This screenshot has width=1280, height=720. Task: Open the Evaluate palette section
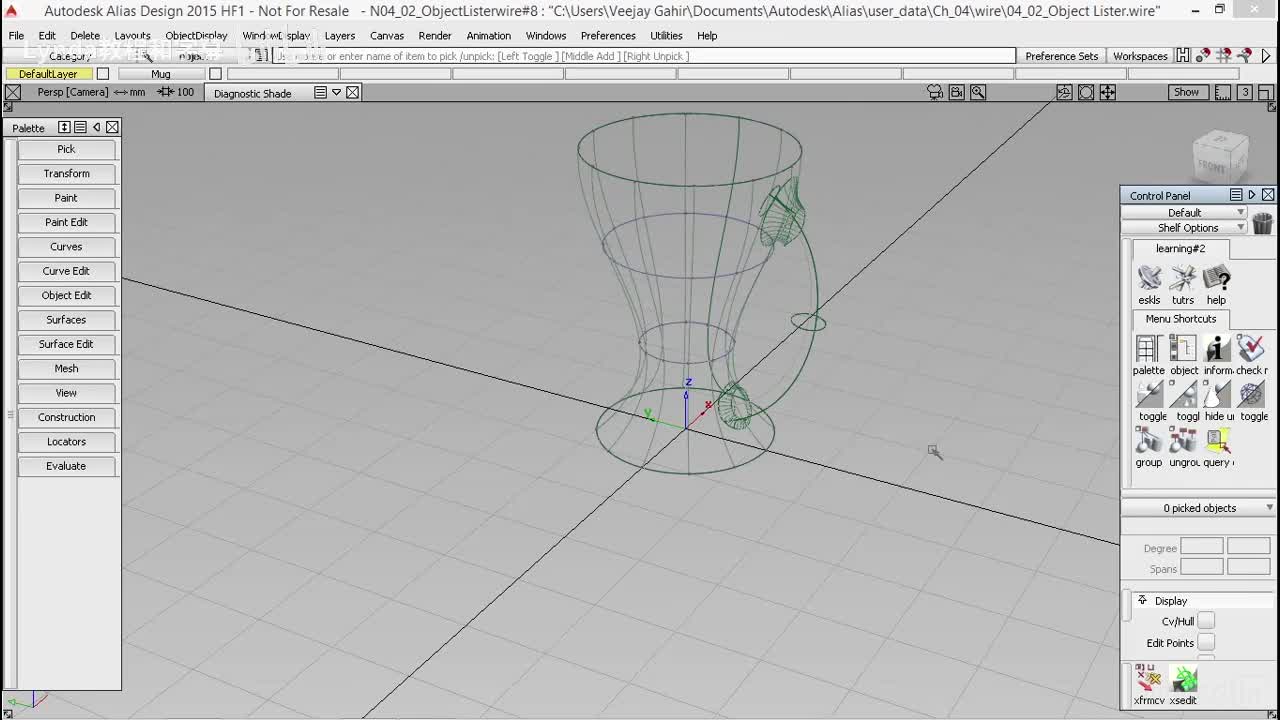[66, 466]
